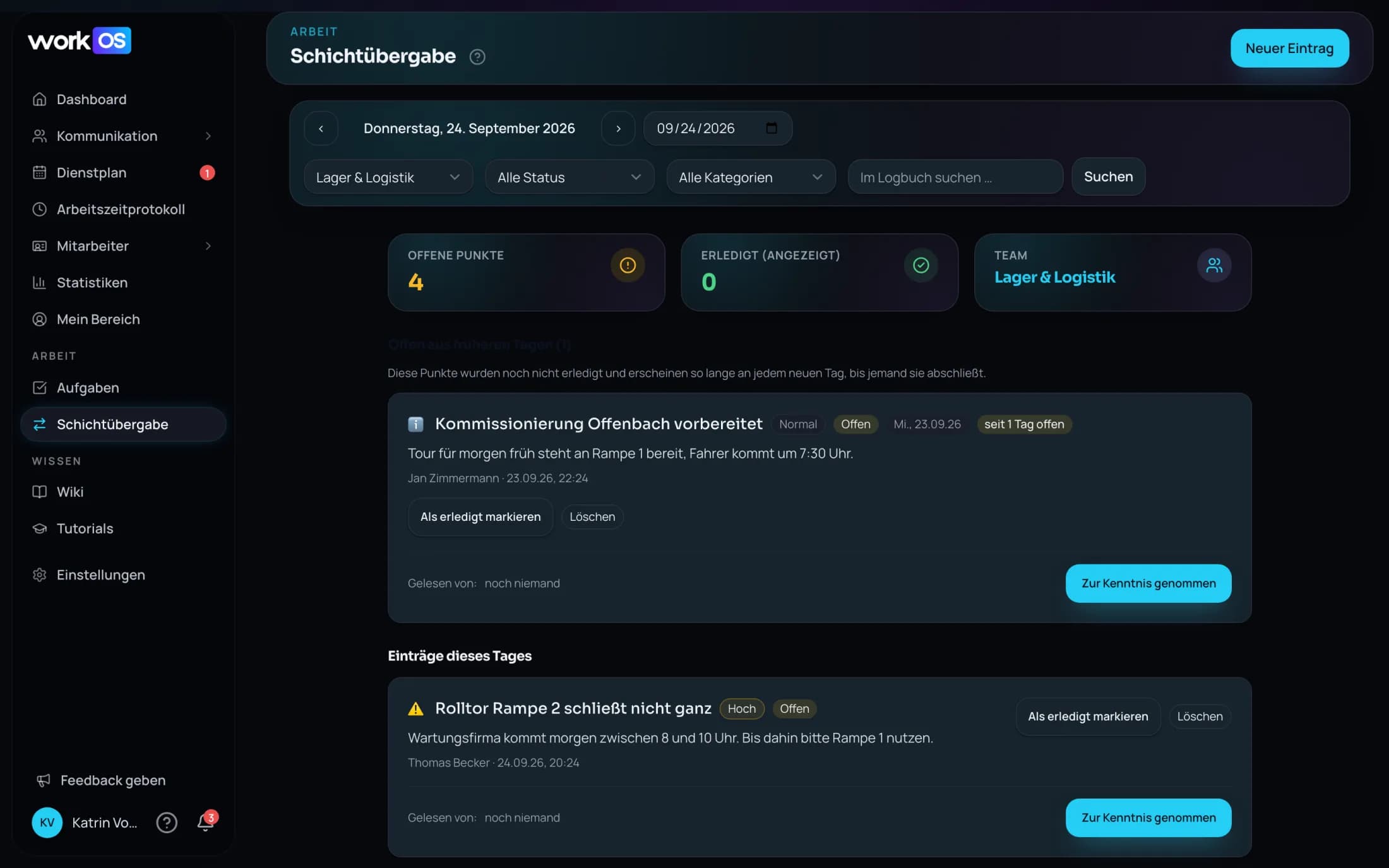Viewport: 1389px width, 868px height.
Task: Click the Offene Punkte warning icon
Action: pyautogui.click(x=628, y=265)
